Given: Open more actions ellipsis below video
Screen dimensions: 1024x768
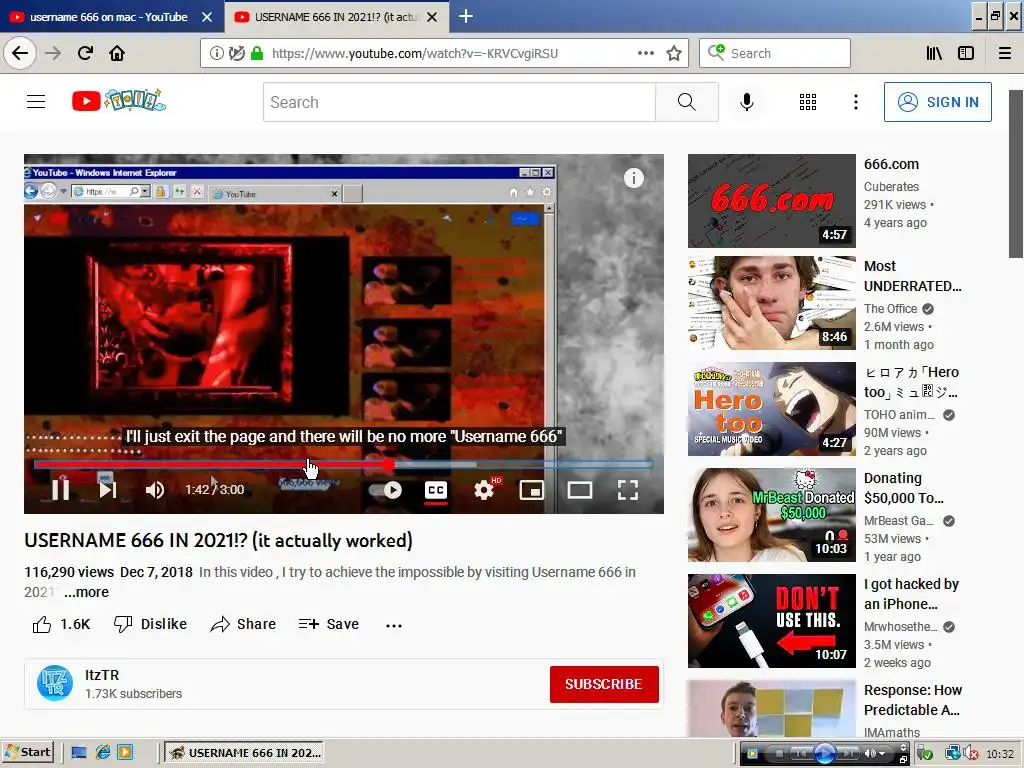Looking at the screenshot, I should [394, 626].
